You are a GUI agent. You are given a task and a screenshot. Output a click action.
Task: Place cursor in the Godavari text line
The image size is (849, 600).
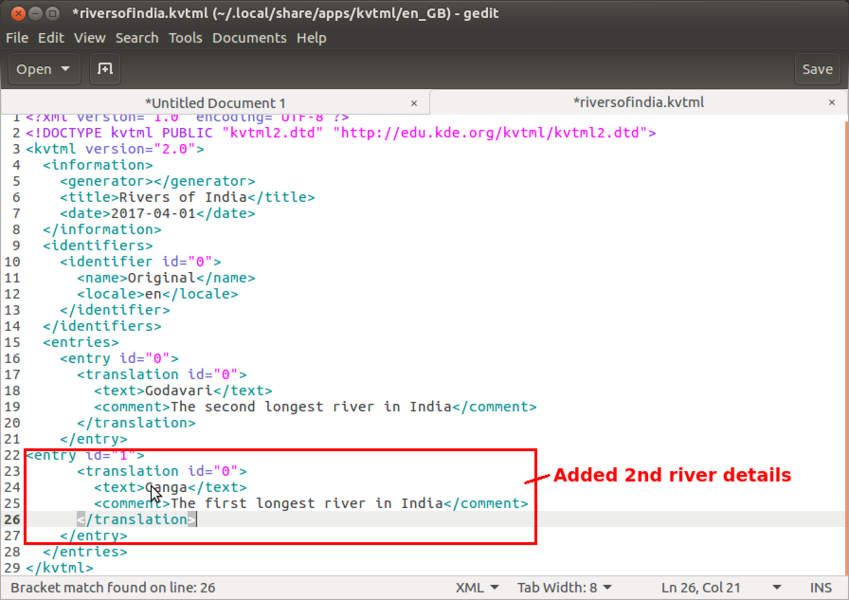pyautogui.click(x=180, y=391)
